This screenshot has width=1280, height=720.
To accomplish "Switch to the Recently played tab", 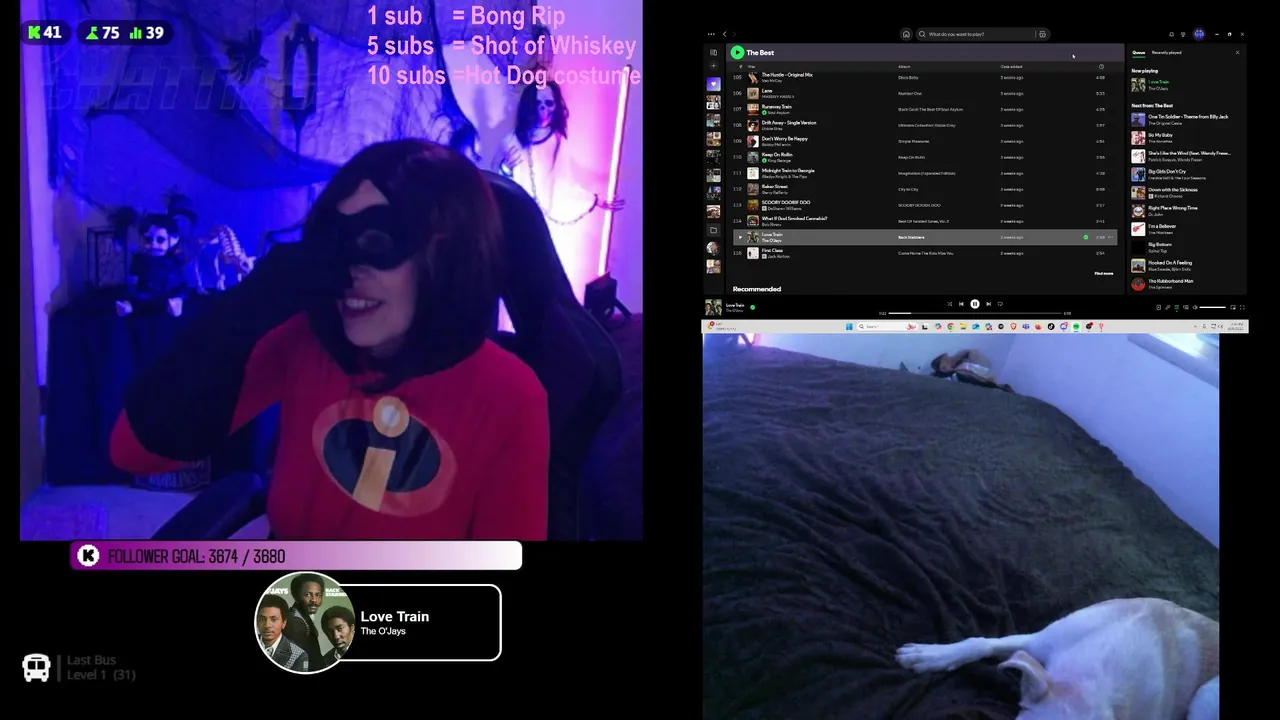I will 1167,52.
